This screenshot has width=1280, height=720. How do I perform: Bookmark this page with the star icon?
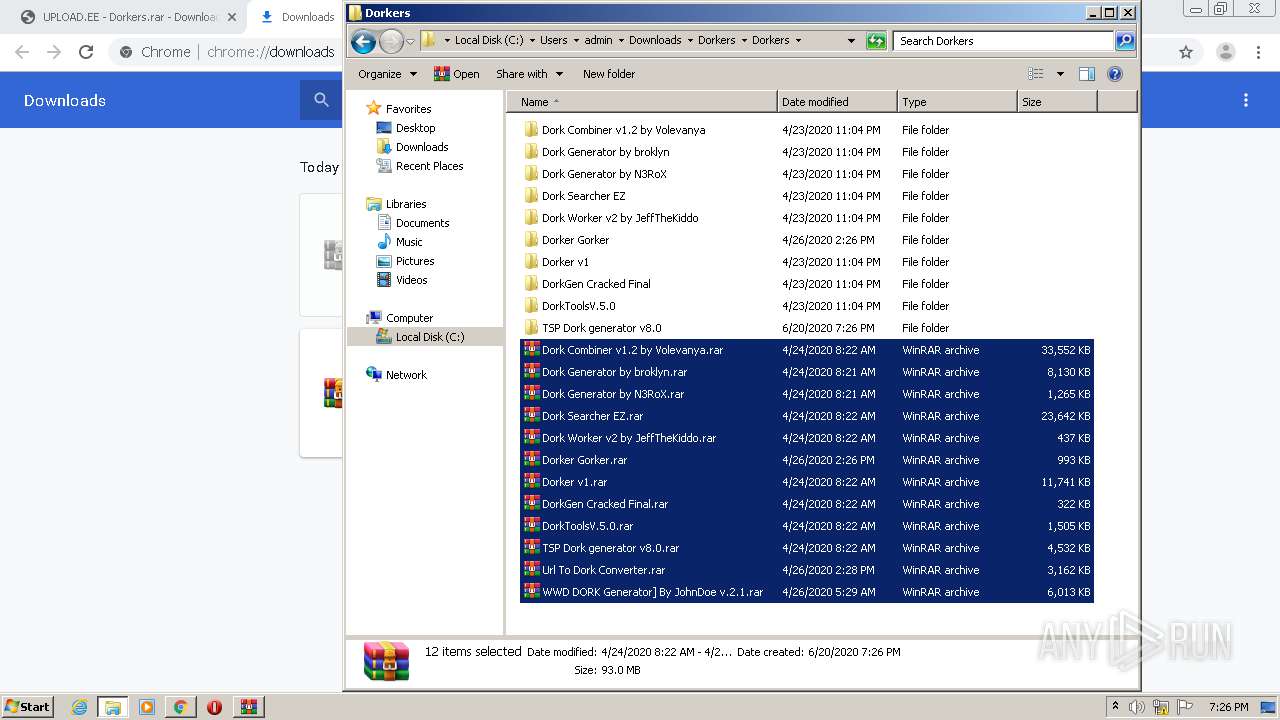click(1186, 52)
